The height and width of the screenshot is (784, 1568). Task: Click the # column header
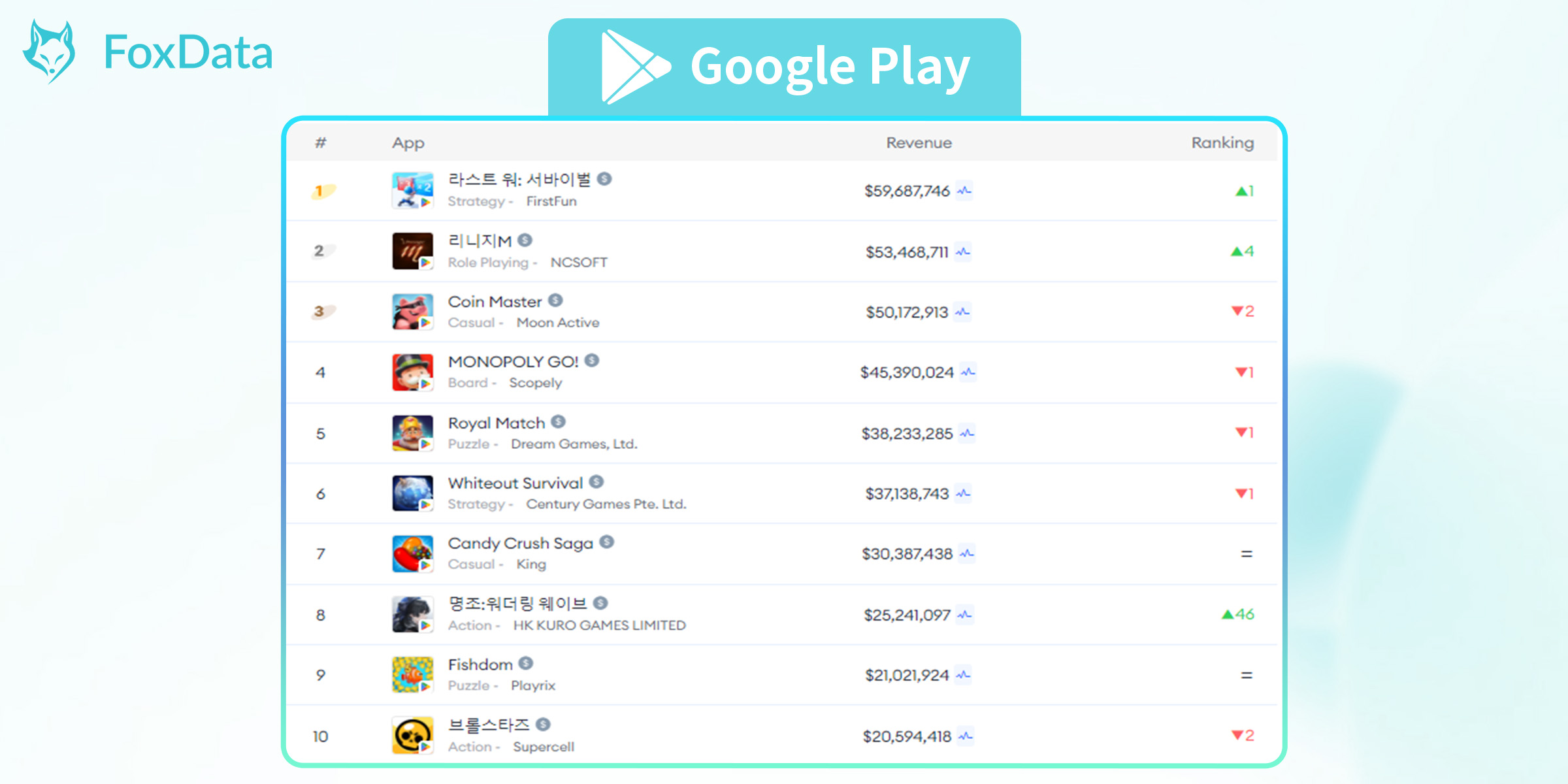point(320,142)
